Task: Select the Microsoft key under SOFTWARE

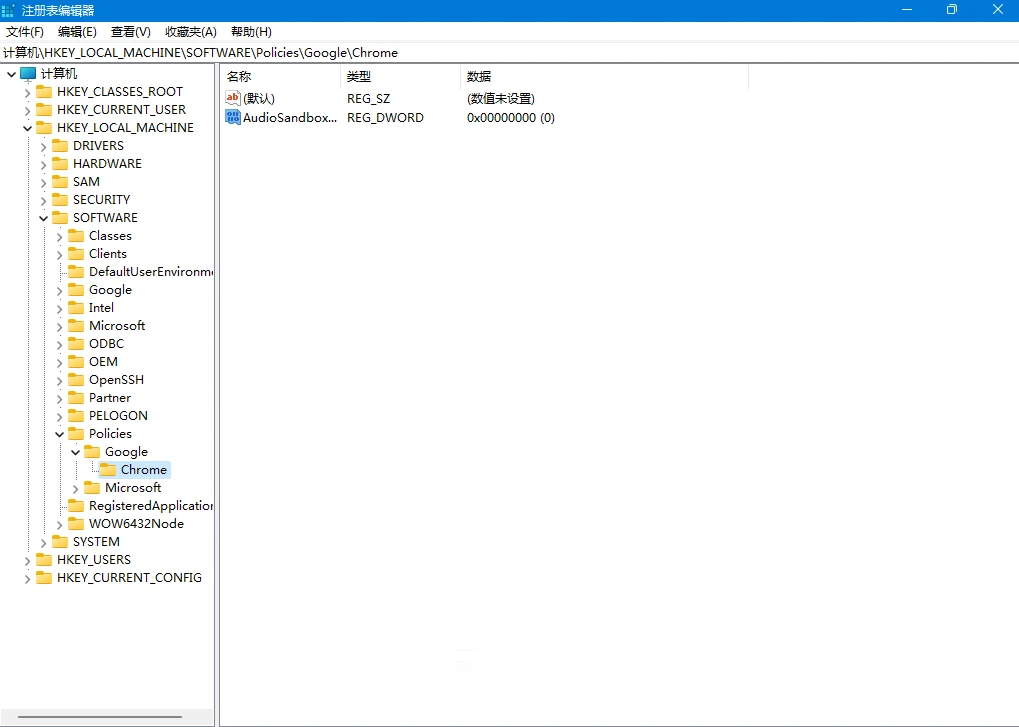Action: pos(117,325)
